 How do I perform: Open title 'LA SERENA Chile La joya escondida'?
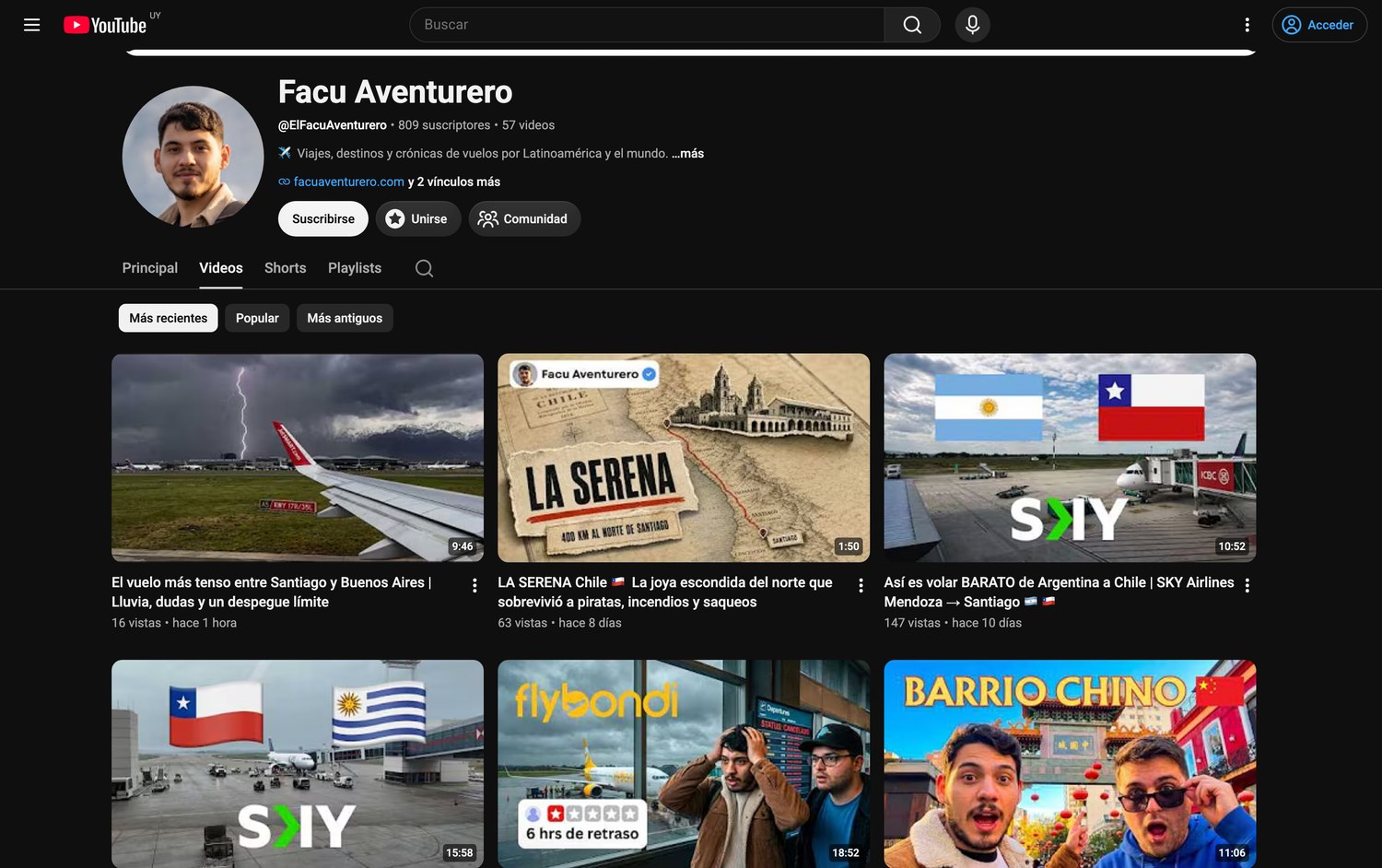[665, 592]
